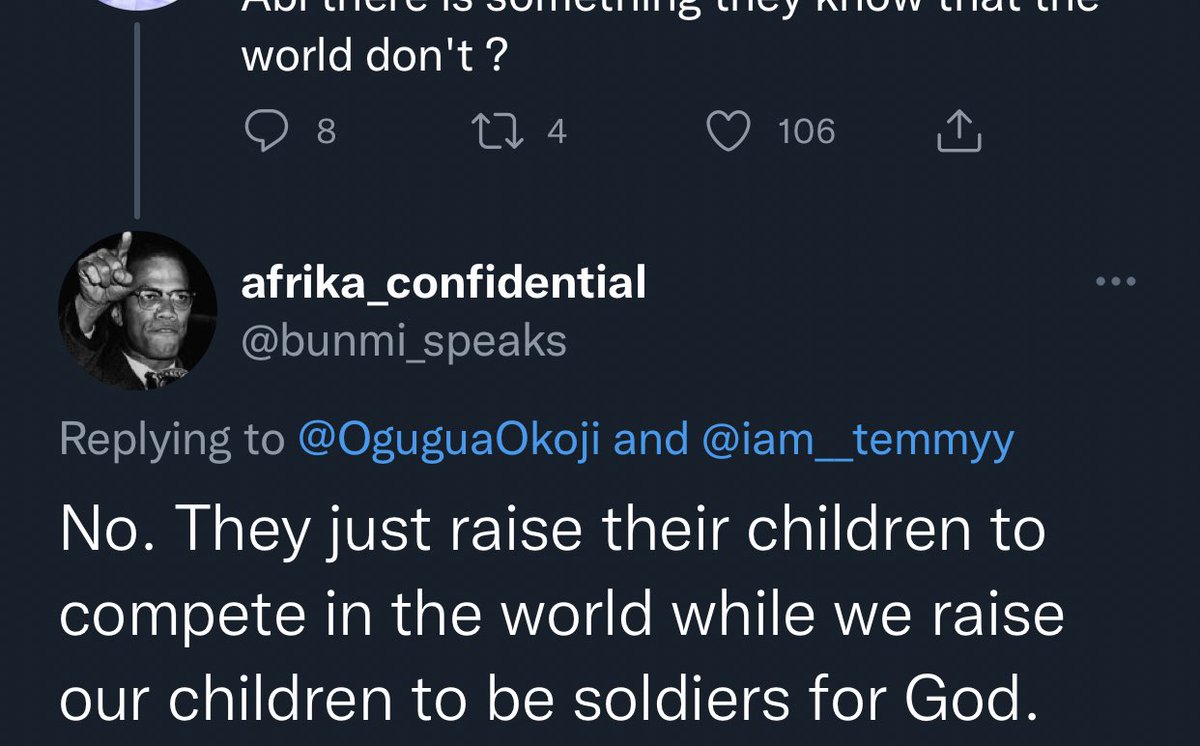Image resolution: width=1200 pixels, height=746 pixels.
Task: Click the @bunmi_speaks handle
Action: 404,342
